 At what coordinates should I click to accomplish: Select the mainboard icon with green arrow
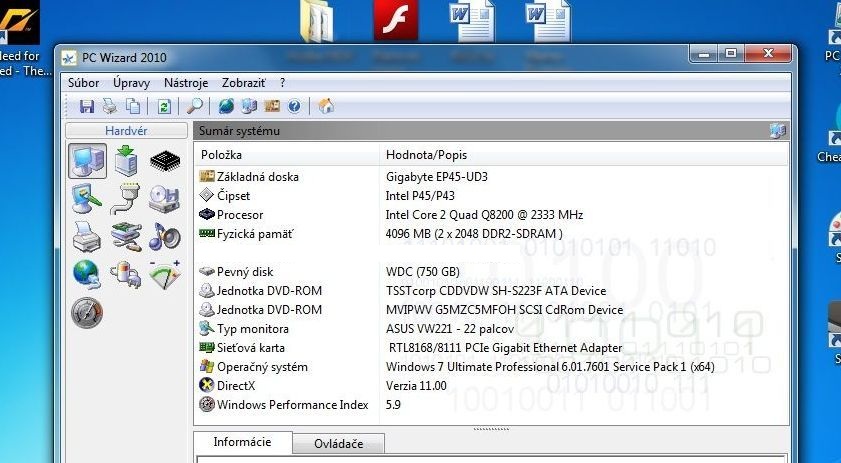(126, 161)
